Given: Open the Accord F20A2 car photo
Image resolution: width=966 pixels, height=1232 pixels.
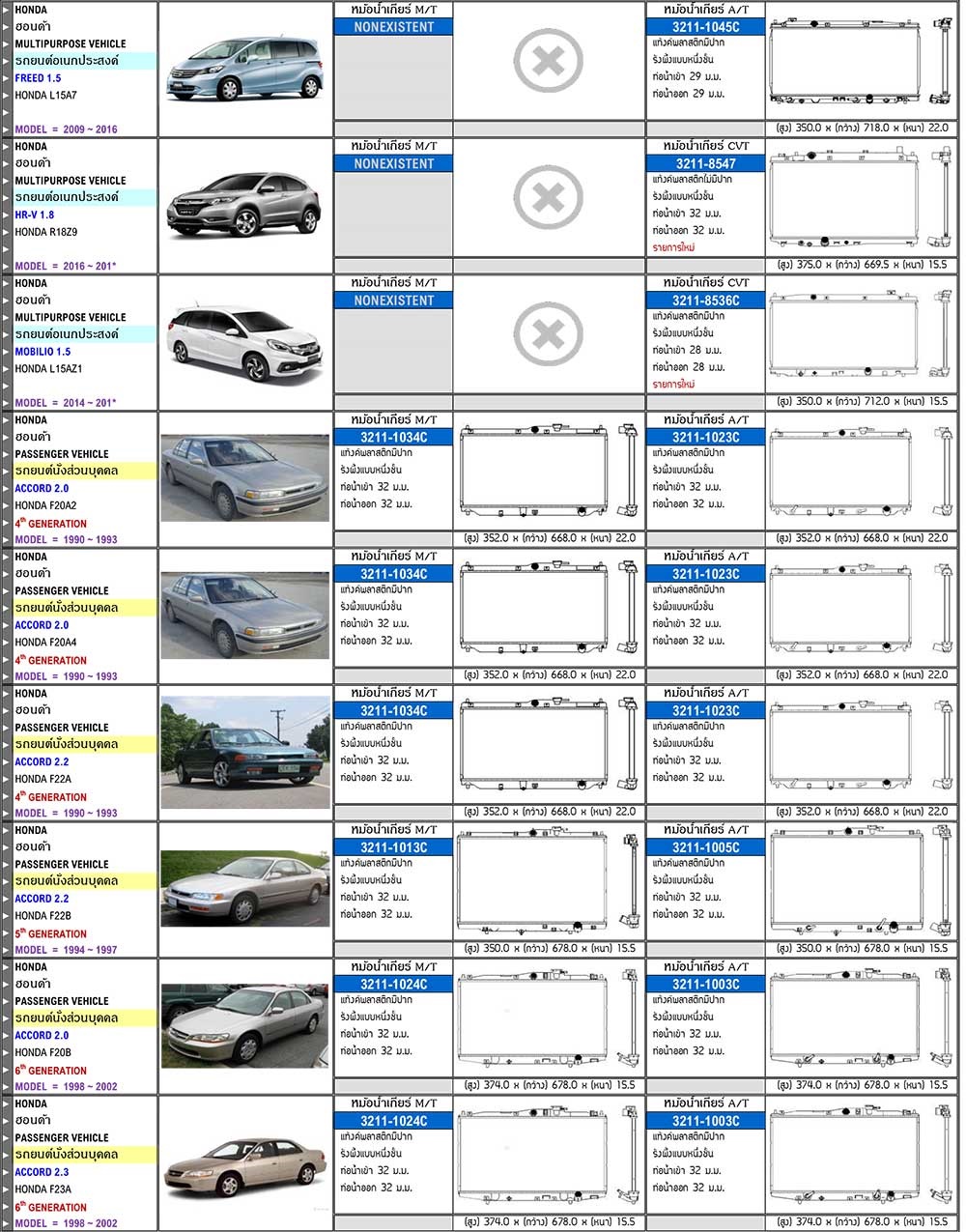Looking at the screenshot, I should tap(245, 478).
